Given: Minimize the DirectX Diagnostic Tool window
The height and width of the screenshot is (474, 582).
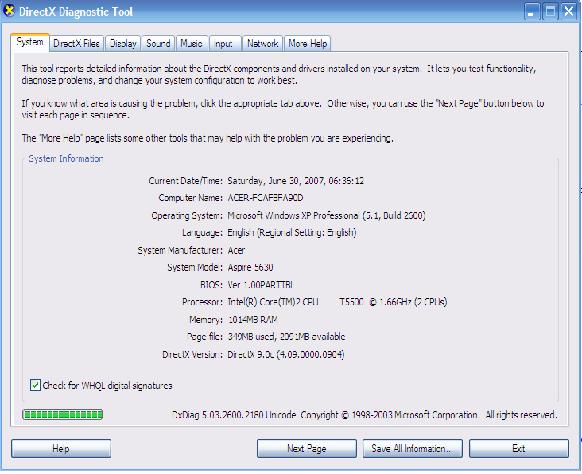Looking at the screenshot, I should pyautogui.click(x=532, y=11).
